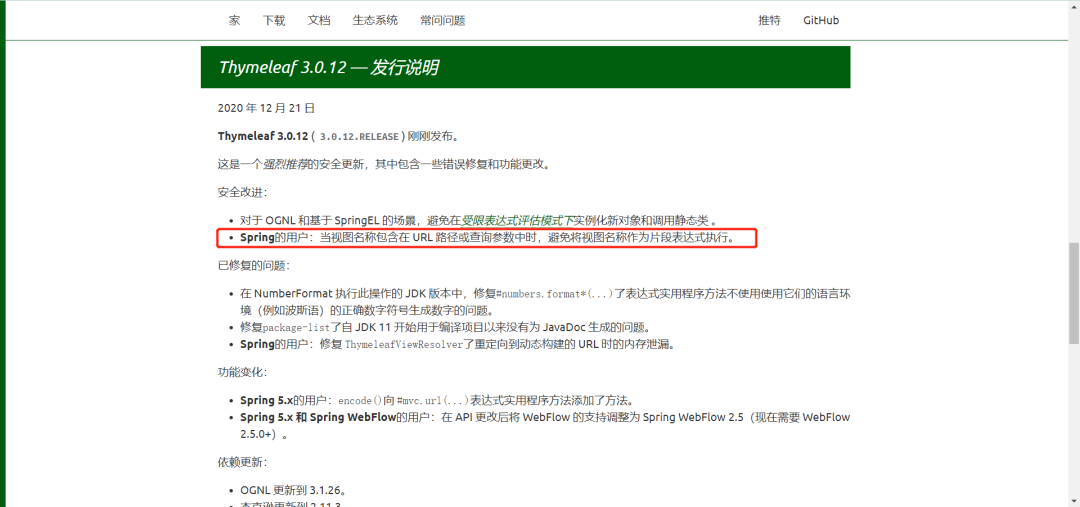Viewport: 1080px width, 507px height.
Task: Click the package-list code text
Action: tap(297, 327)
